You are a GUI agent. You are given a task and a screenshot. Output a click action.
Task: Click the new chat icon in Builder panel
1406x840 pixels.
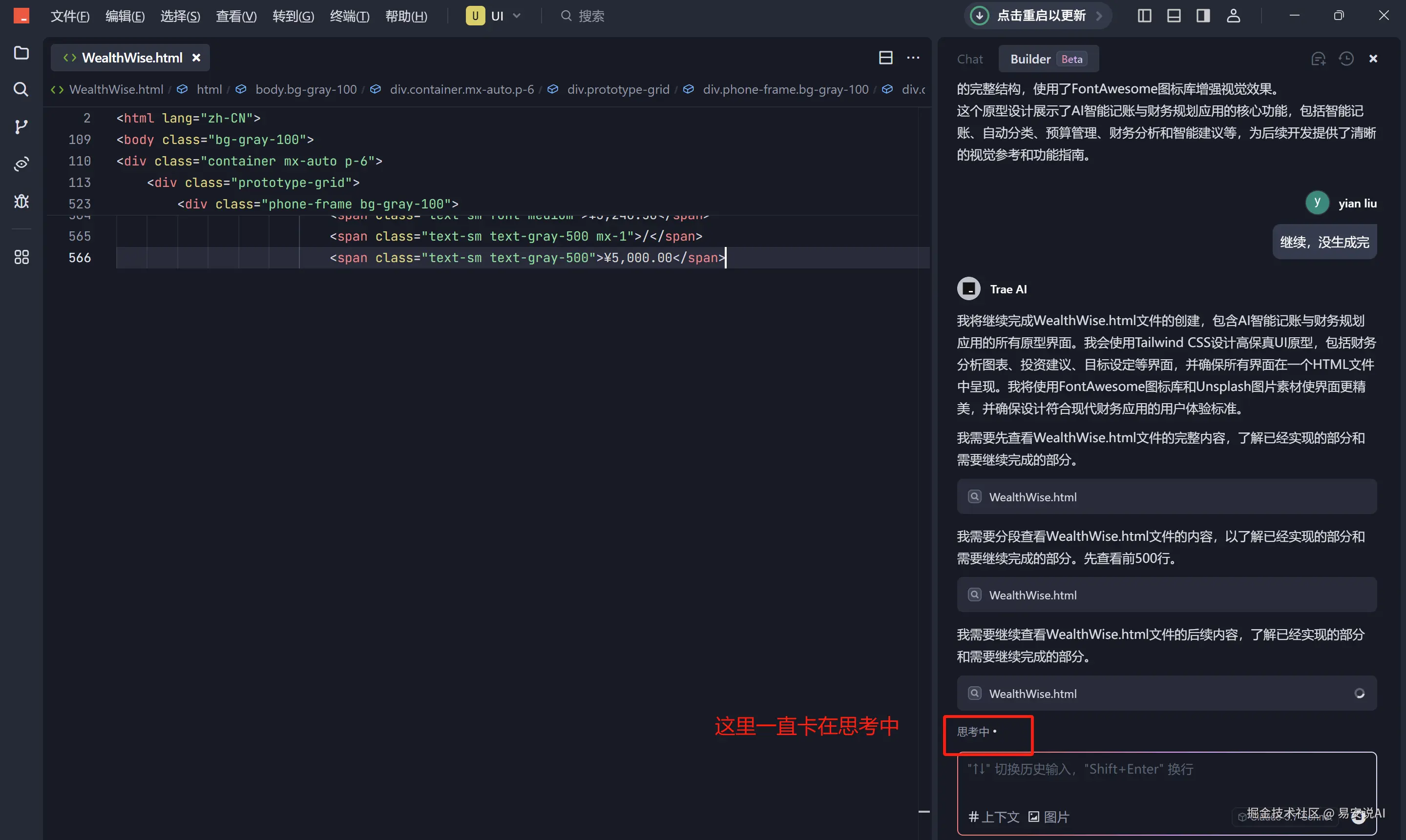(x=1318, y=59)
